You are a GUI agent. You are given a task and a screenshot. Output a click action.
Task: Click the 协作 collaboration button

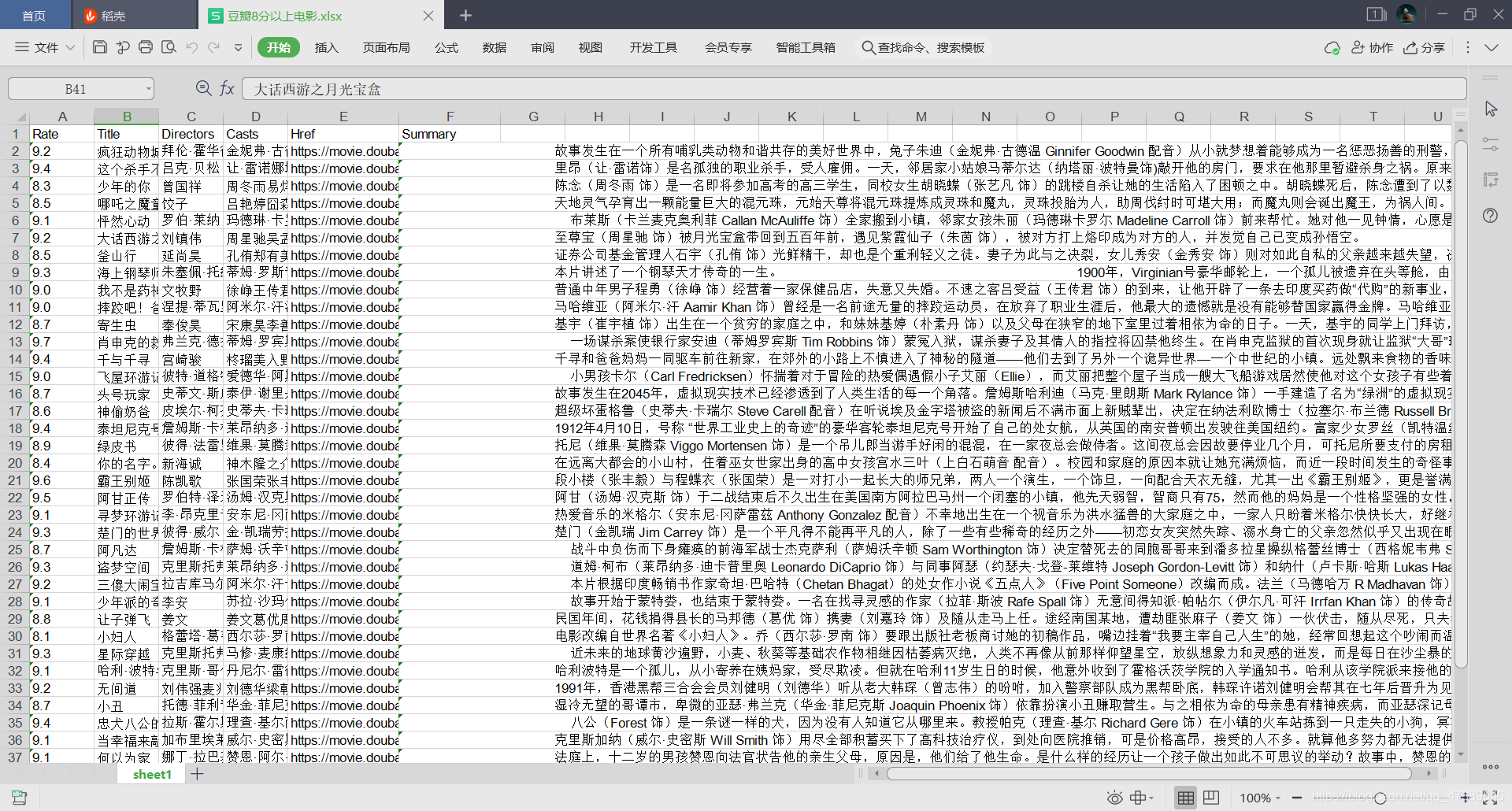tap(1373, 47)
